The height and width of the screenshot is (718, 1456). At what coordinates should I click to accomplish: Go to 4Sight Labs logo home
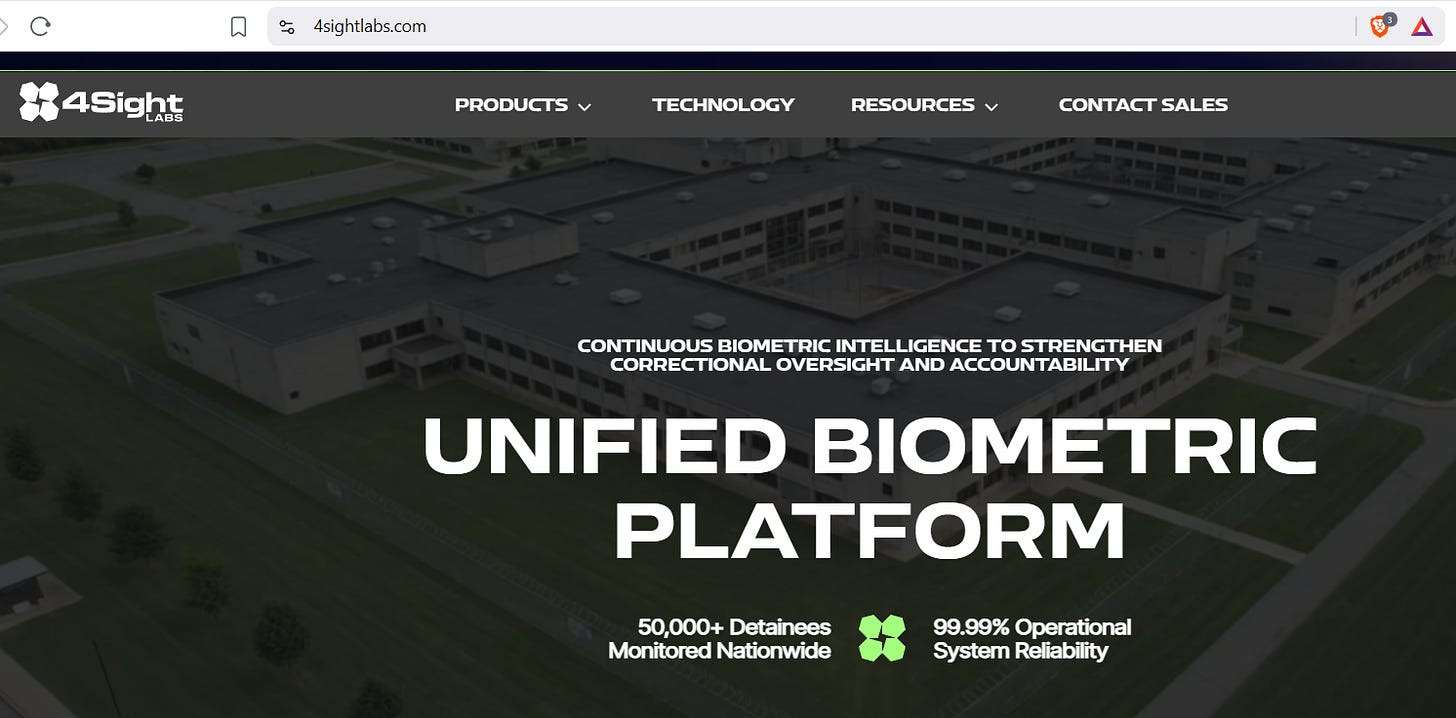pyautogui.click(x=101, y=103)
